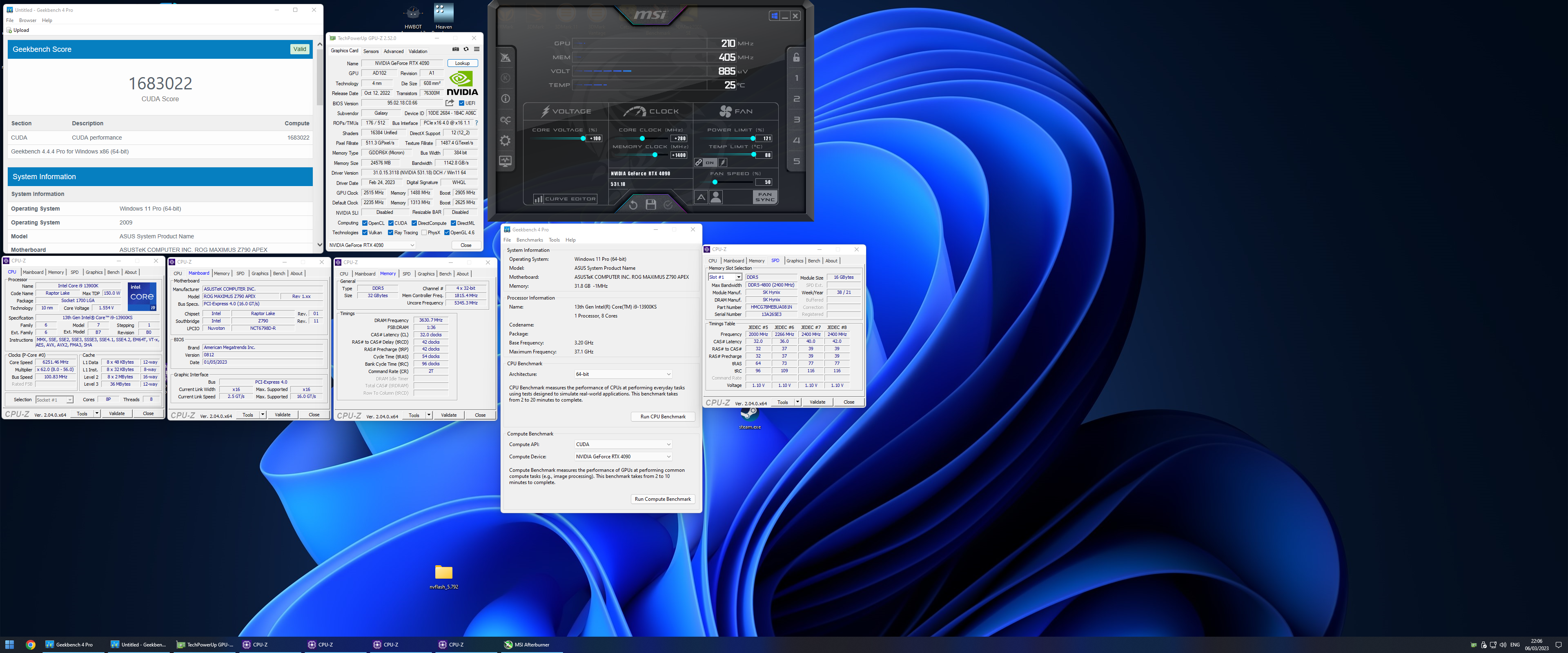1568x653 pixels.
Task: Toggle PhysX checkbox in GPU-Z
Action: (424, 233)
